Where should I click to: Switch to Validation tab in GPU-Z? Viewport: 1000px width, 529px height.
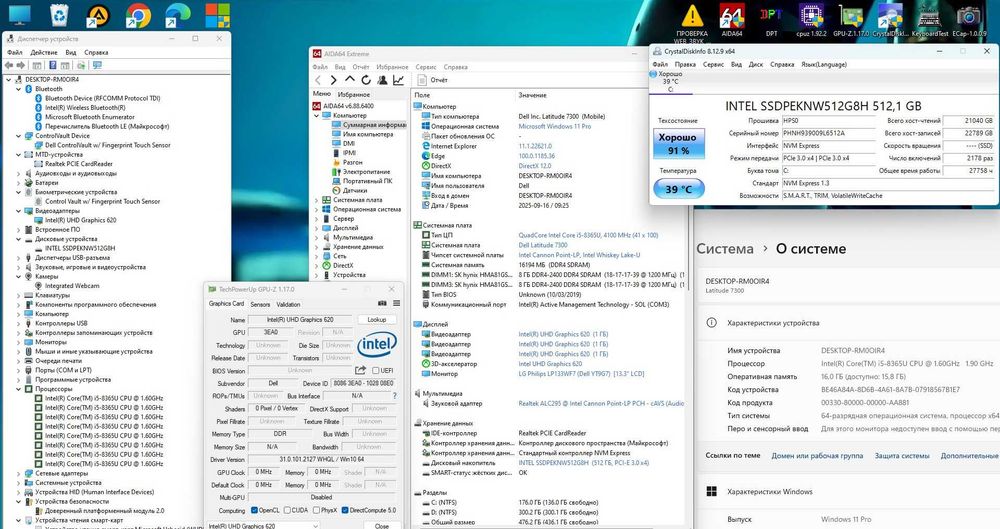pyautogui.click(x=288, y=304)
